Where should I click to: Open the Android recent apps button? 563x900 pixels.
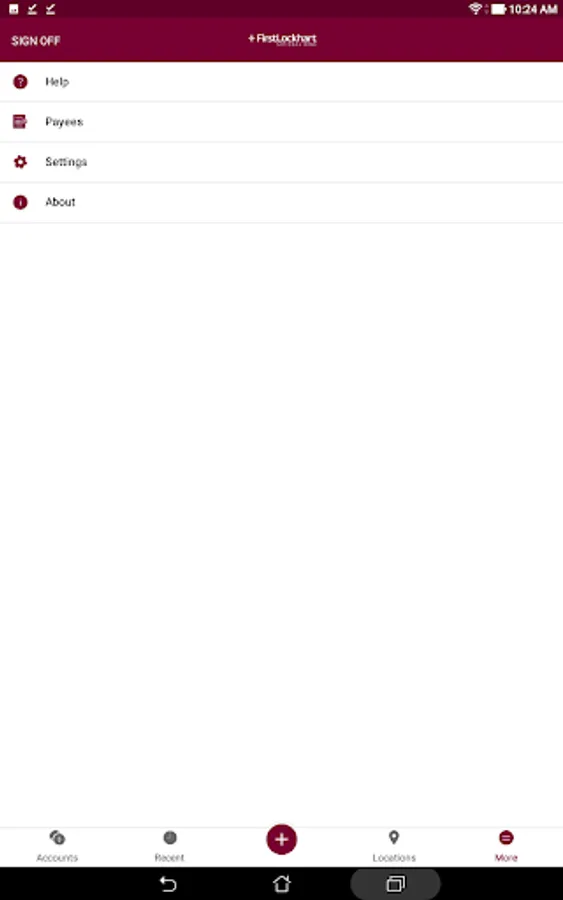(x=395, y=883)
